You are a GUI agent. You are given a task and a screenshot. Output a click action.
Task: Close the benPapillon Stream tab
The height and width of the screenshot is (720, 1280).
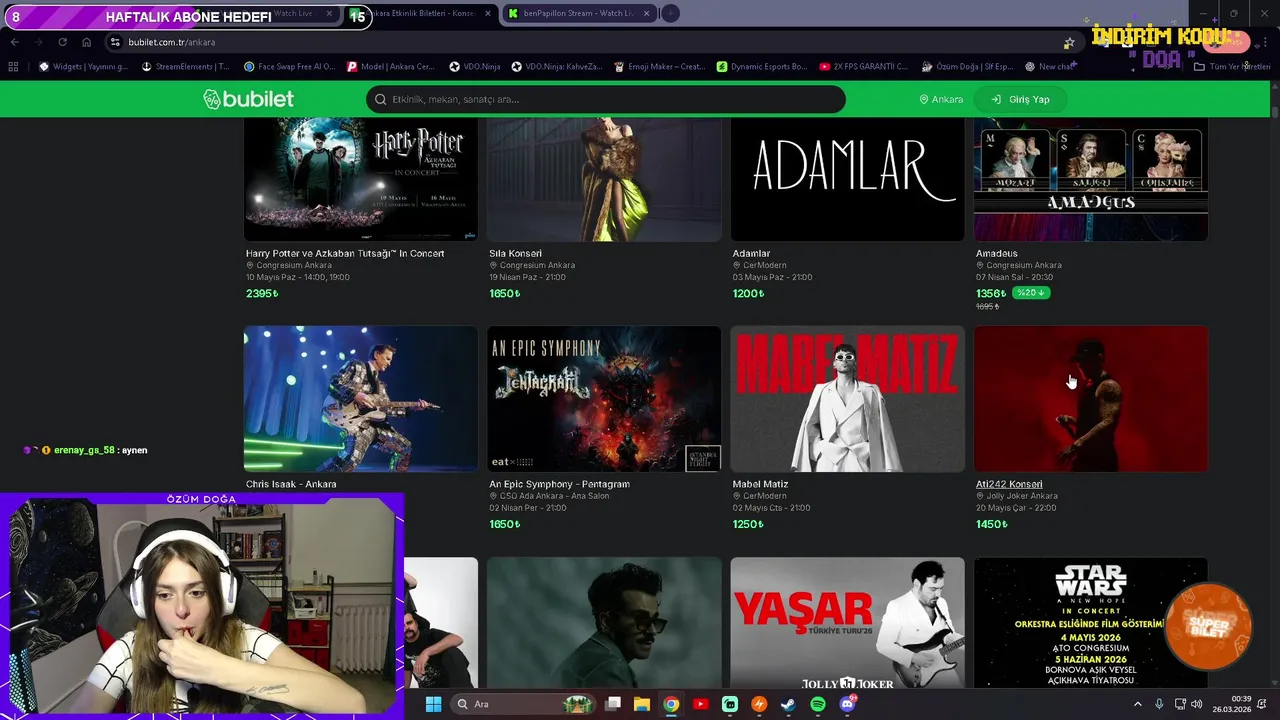[x=647, y=13]
